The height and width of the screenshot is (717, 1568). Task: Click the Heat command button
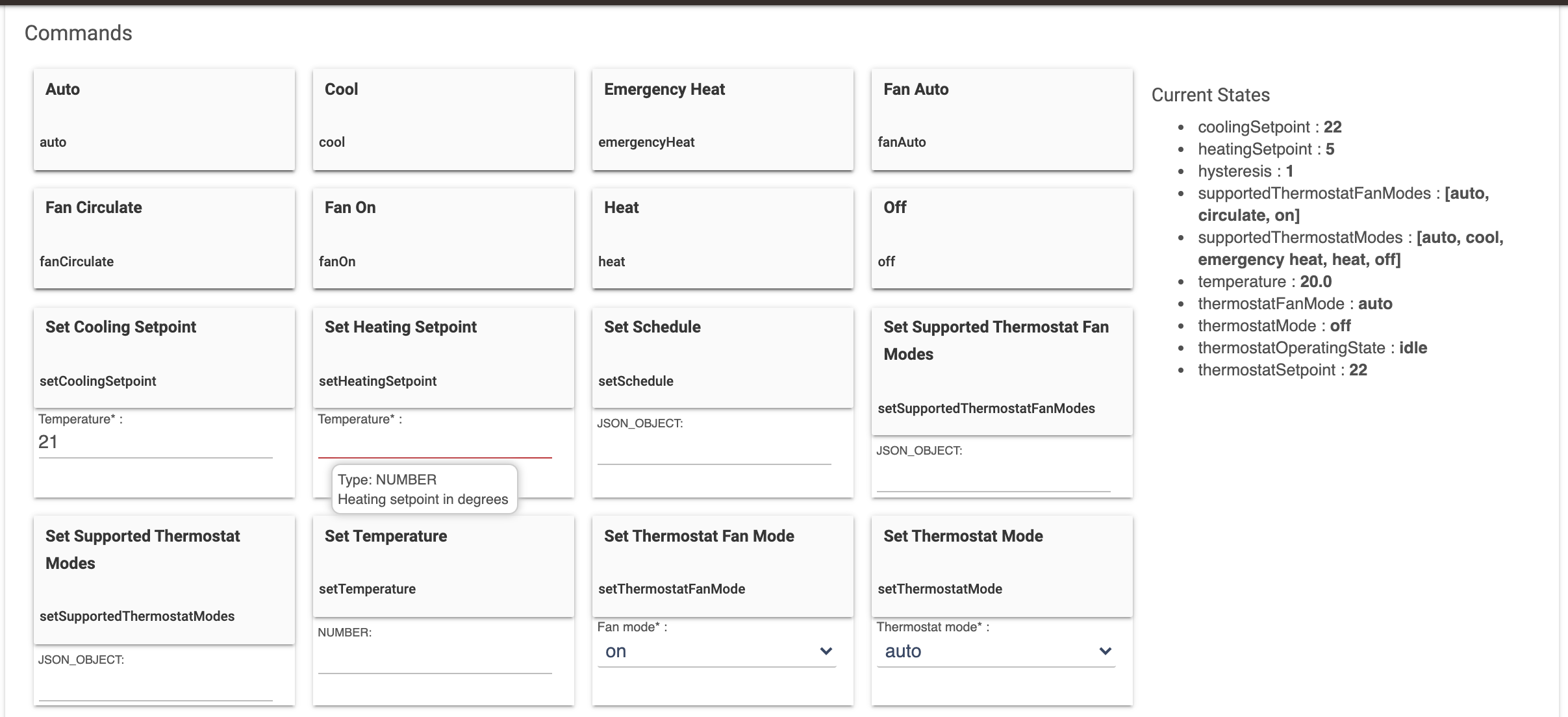723,238
